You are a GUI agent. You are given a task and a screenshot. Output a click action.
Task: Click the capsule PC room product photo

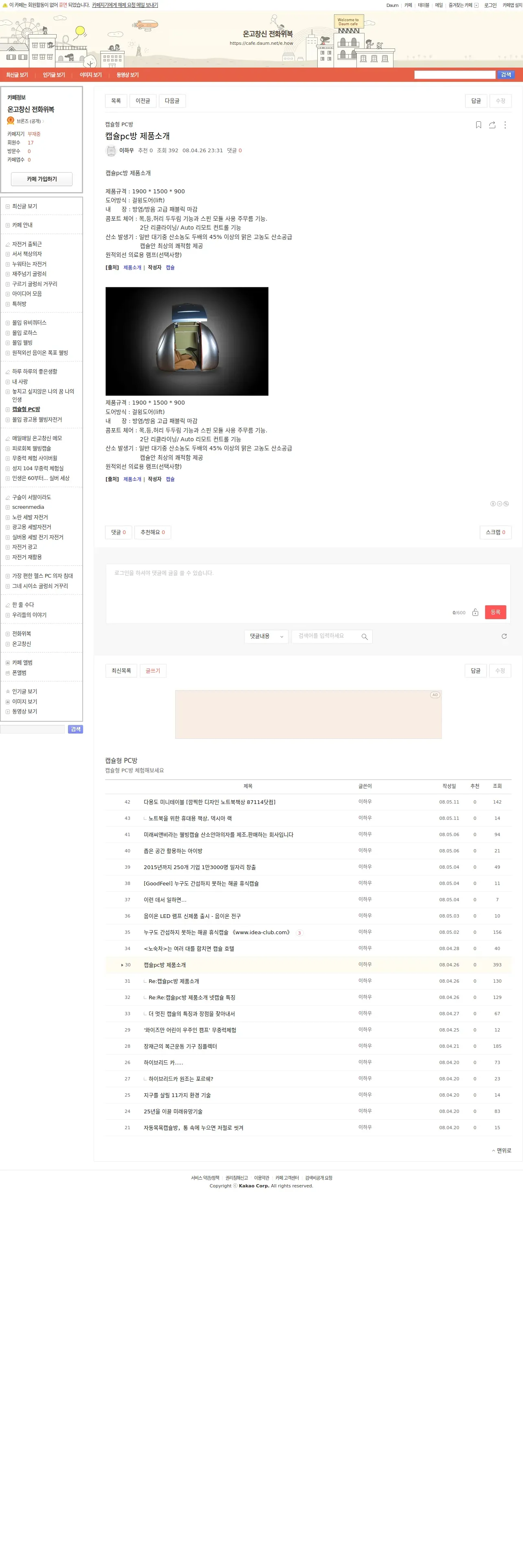point(187,342)
